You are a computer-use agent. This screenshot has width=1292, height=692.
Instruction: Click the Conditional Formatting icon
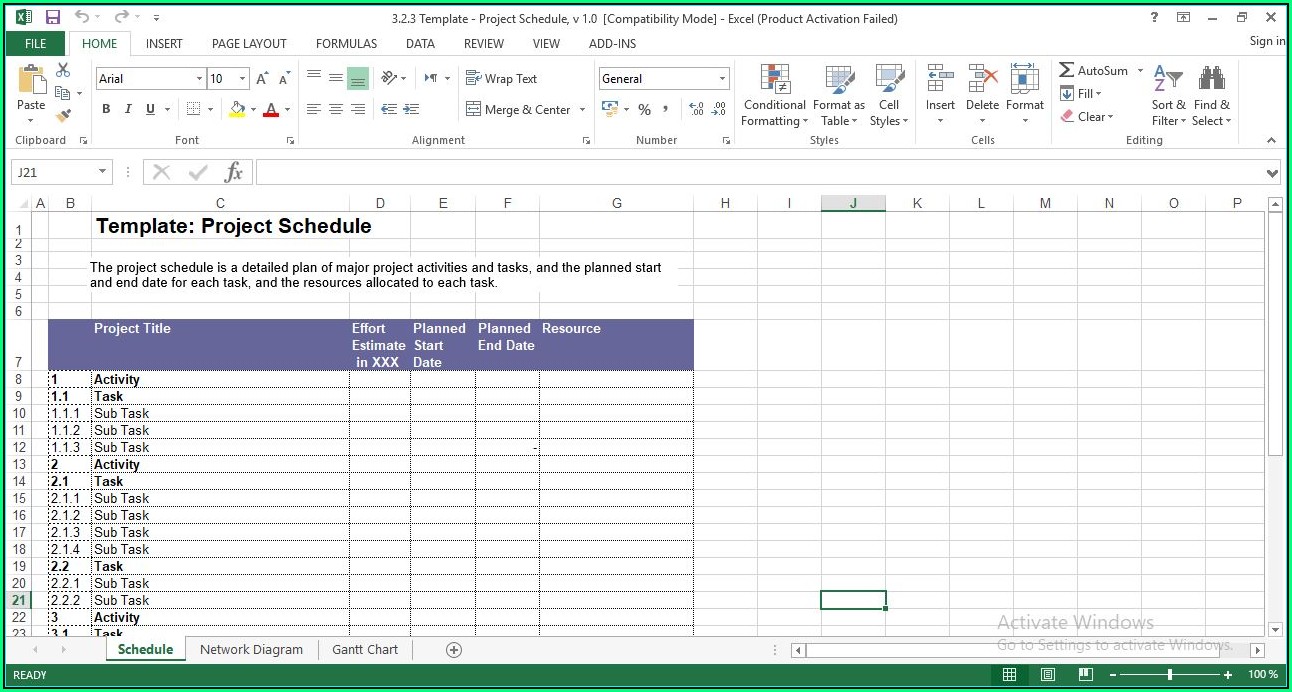774,80
